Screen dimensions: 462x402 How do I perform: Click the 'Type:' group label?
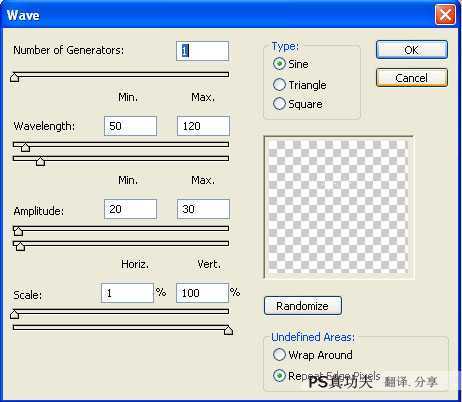click(x=285, y=46)
